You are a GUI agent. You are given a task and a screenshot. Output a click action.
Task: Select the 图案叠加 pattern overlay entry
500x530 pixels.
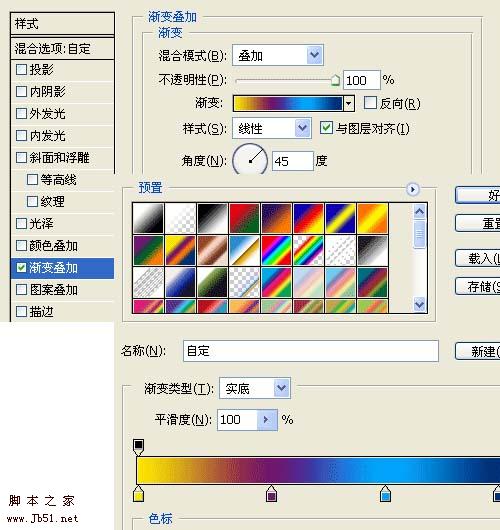(63, 290)
